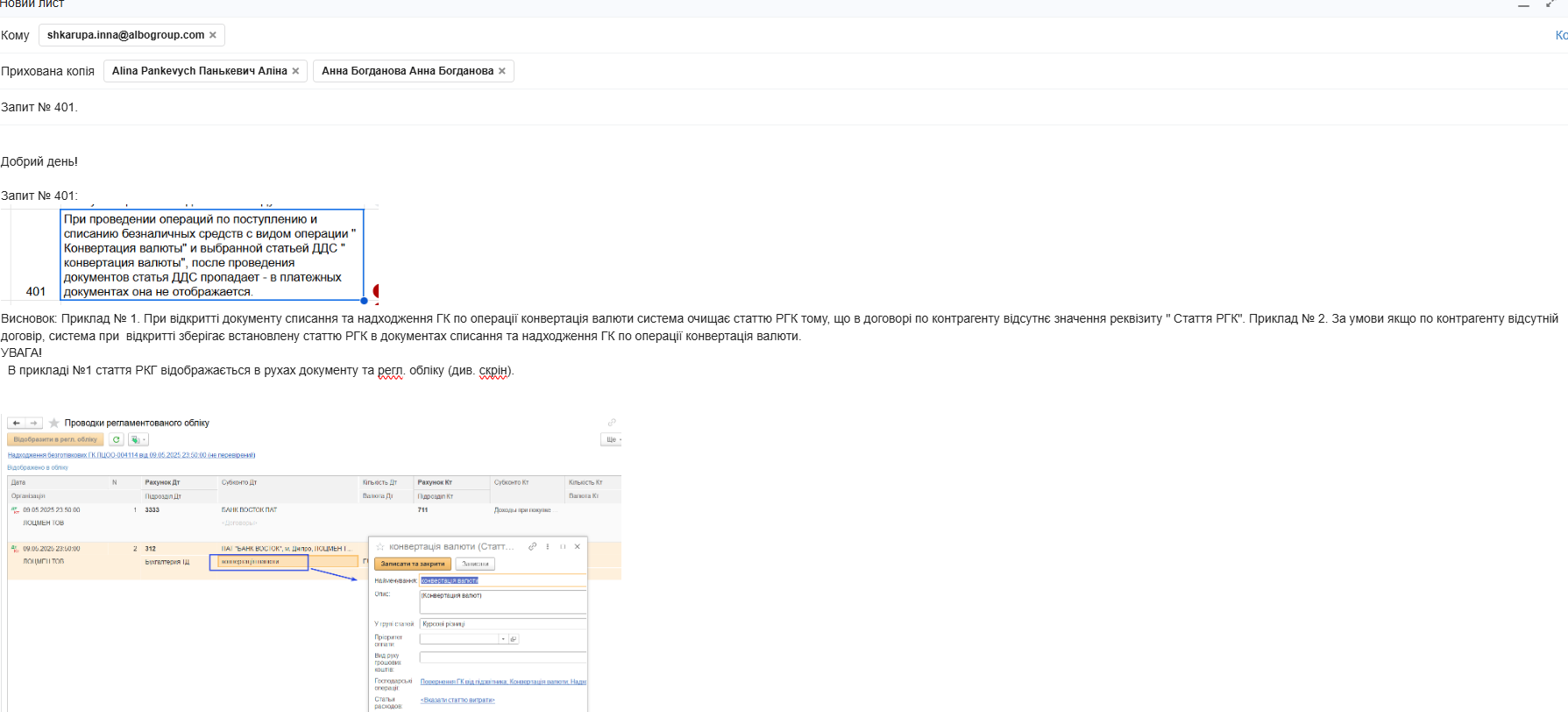The height and width of the screenshot is (712, 1568).
Task: Click account '3333' cell in first row
Action: point(153,509)
